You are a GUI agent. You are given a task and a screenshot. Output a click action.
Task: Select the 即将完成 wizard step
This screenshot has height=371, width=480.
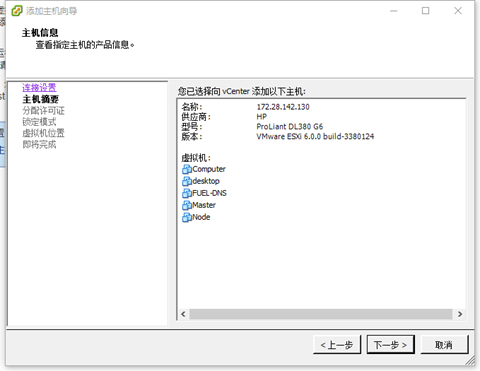[39, 144]
